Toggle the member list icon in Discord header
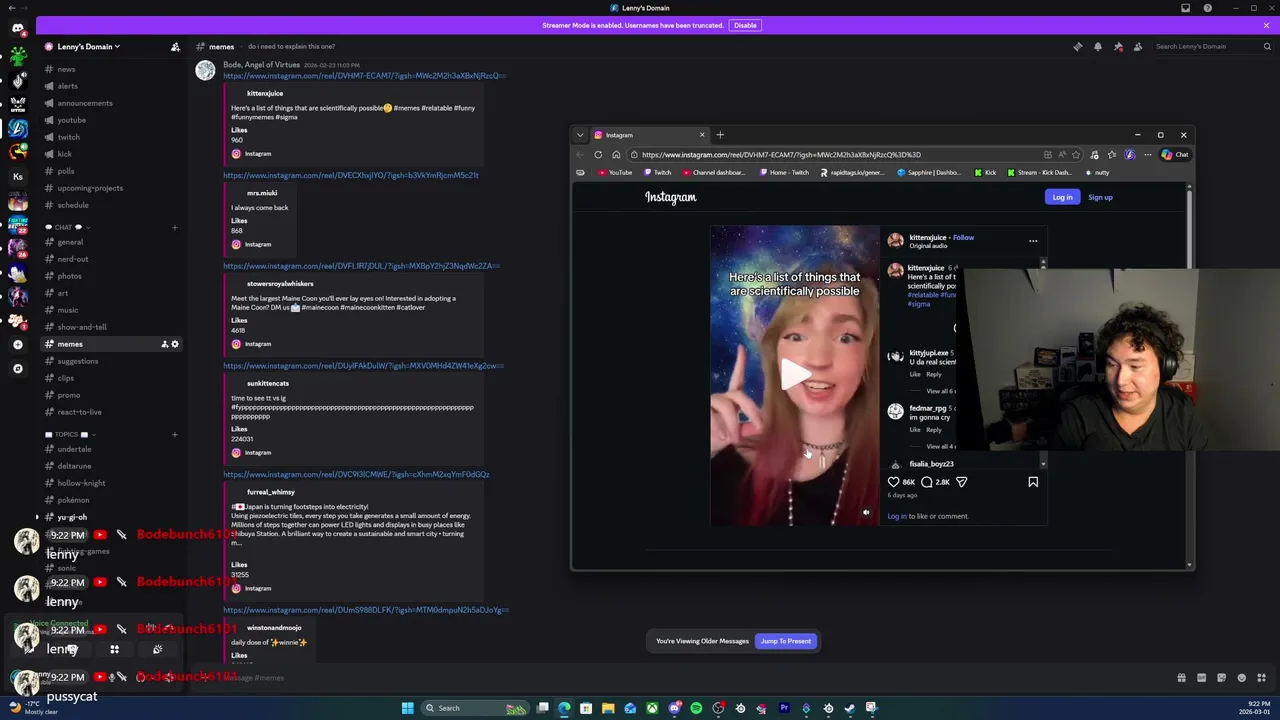 (x=1138, y=46)
